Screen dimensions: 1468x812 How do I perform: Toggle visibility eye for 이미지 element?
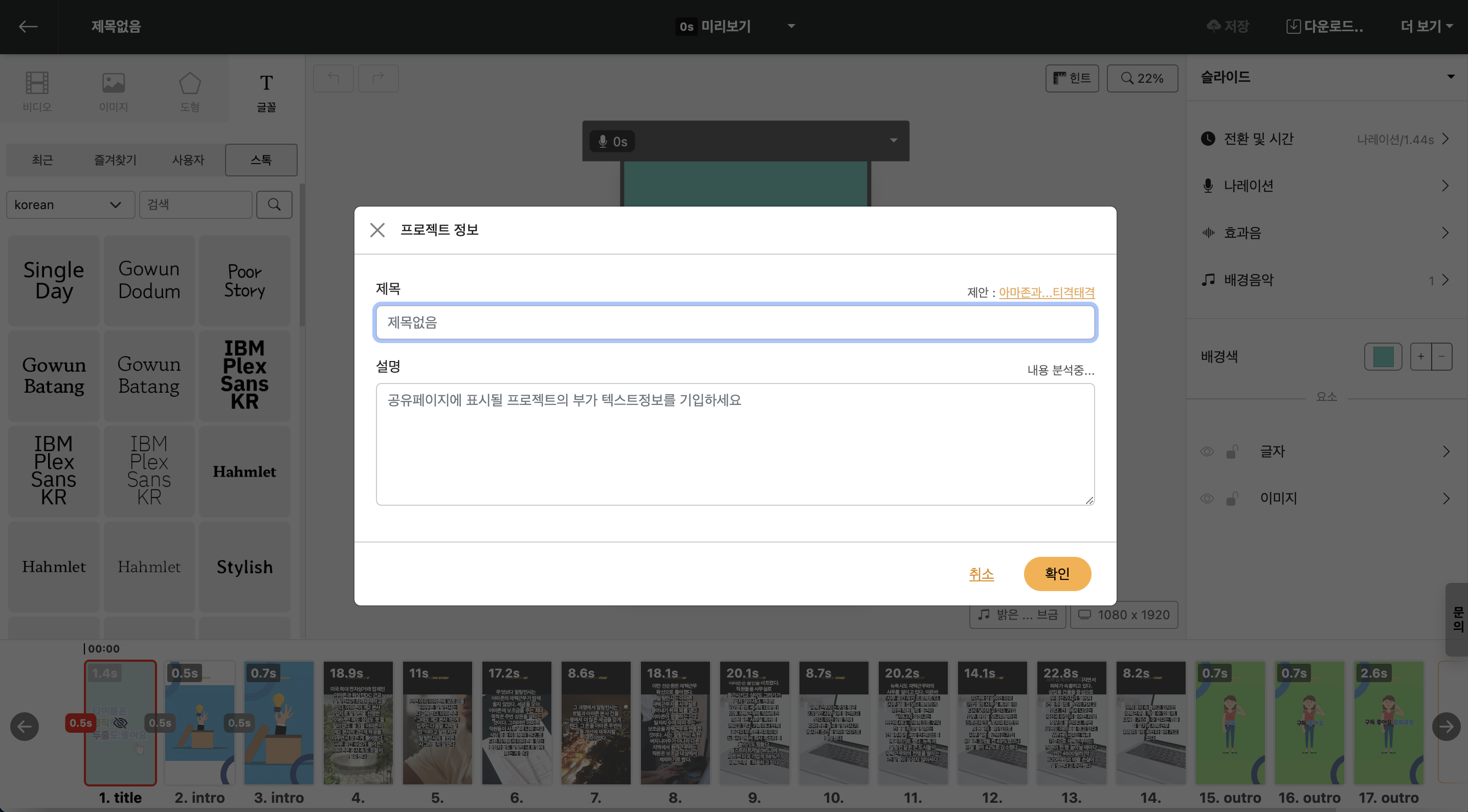(1207, 498)
